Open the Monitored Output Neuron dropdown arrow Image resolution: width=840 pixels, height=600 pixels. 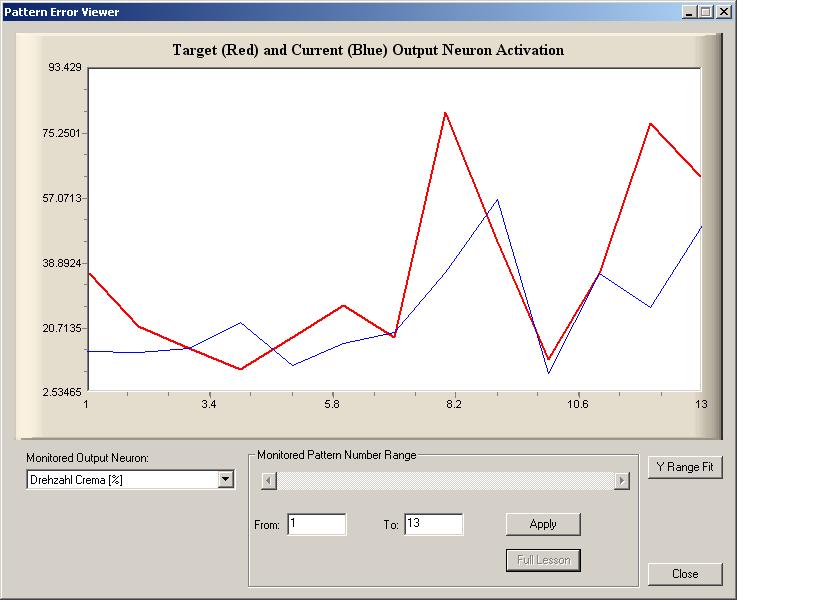click(x=226, y=480)
